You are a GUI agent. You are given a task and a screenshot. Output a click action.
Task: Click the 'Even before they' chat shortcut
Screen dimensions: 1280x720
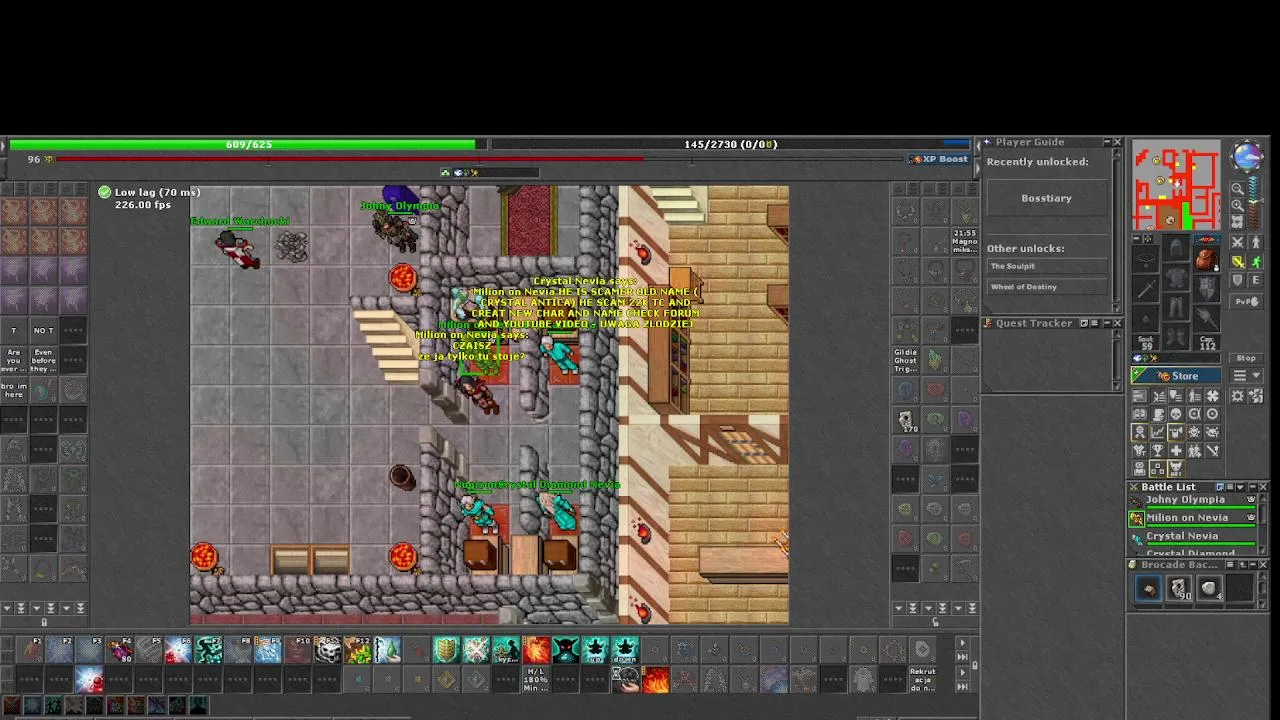pyautogui.click(x=43, y=360)
